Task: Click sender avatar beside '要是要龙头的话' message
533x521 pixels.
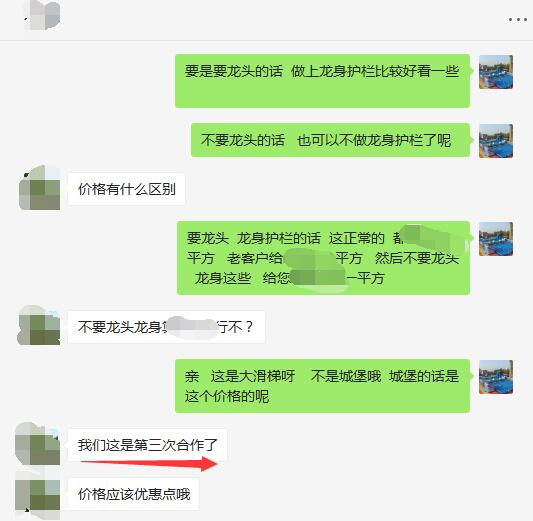Action: (496, 72)
